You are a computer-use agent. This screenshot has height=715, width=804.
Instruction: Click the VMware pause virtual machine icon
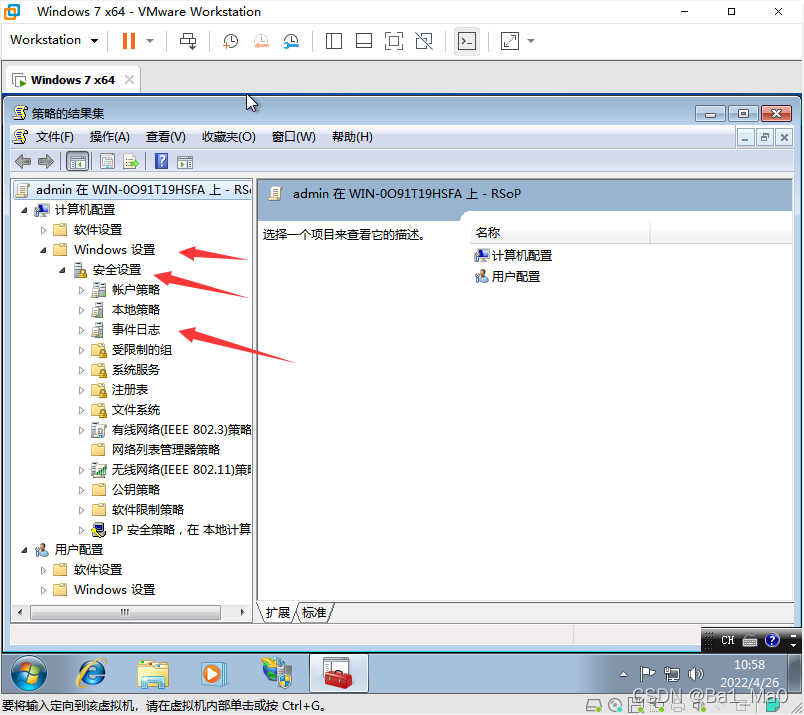[129, 41]
